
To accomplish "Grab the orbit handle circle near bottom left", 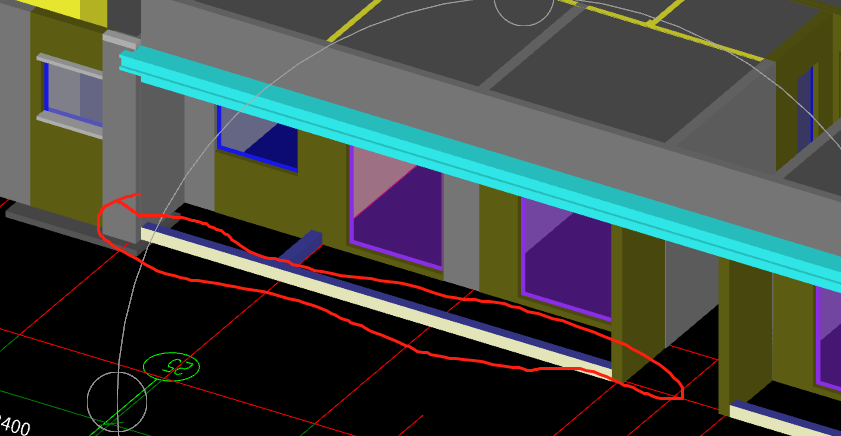I will [x=117, y=402].
